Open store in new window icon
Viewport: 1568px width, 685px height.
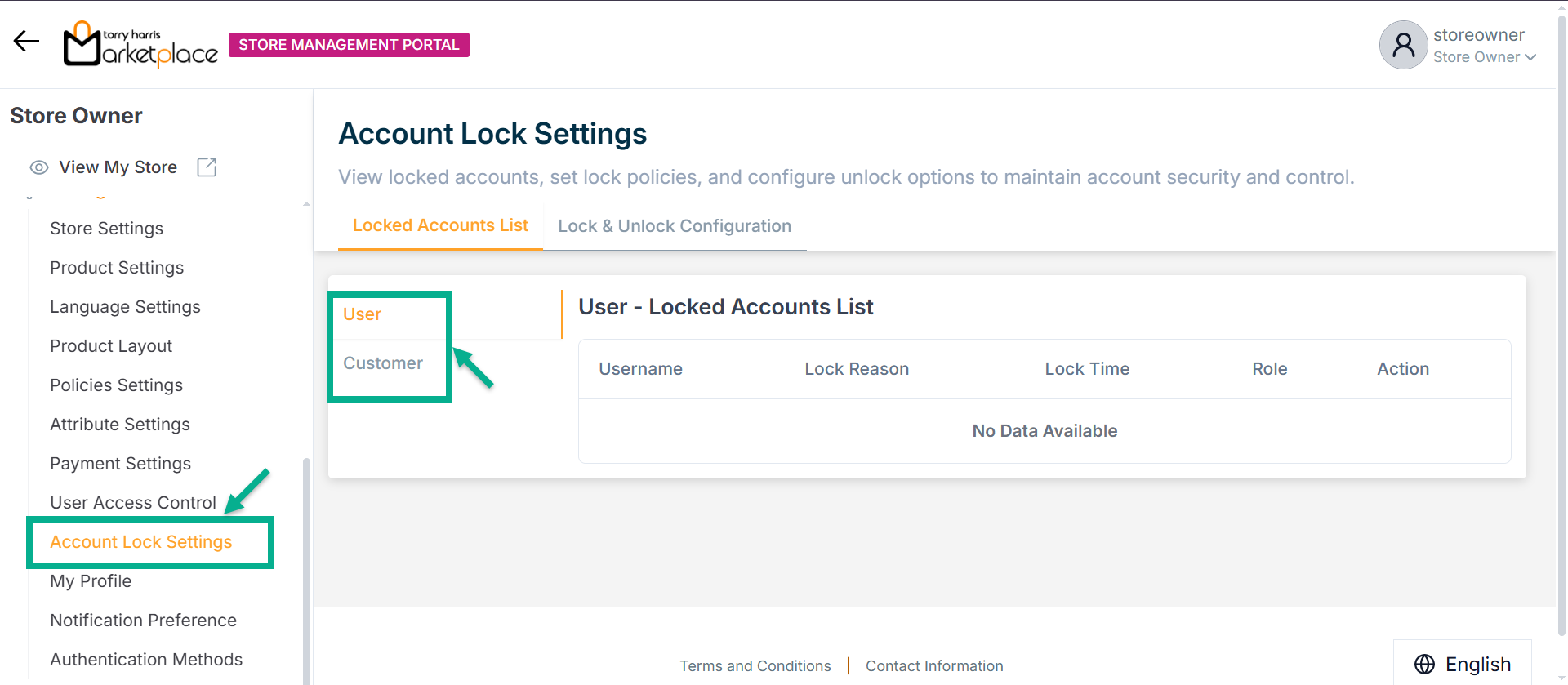pyautogui.click(x=207, y=167)
